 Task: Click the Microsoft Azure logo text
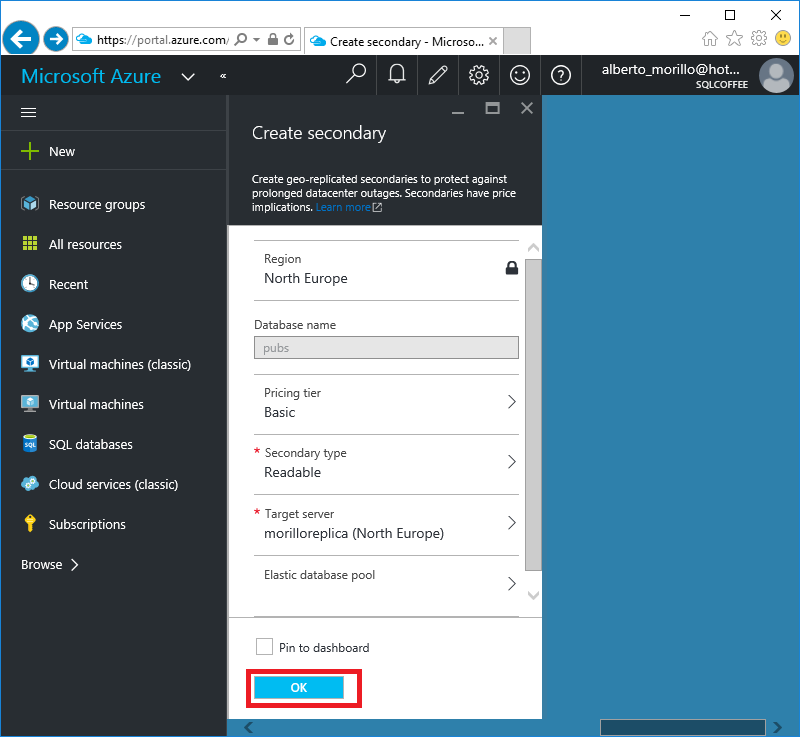[x=91, y=76]
